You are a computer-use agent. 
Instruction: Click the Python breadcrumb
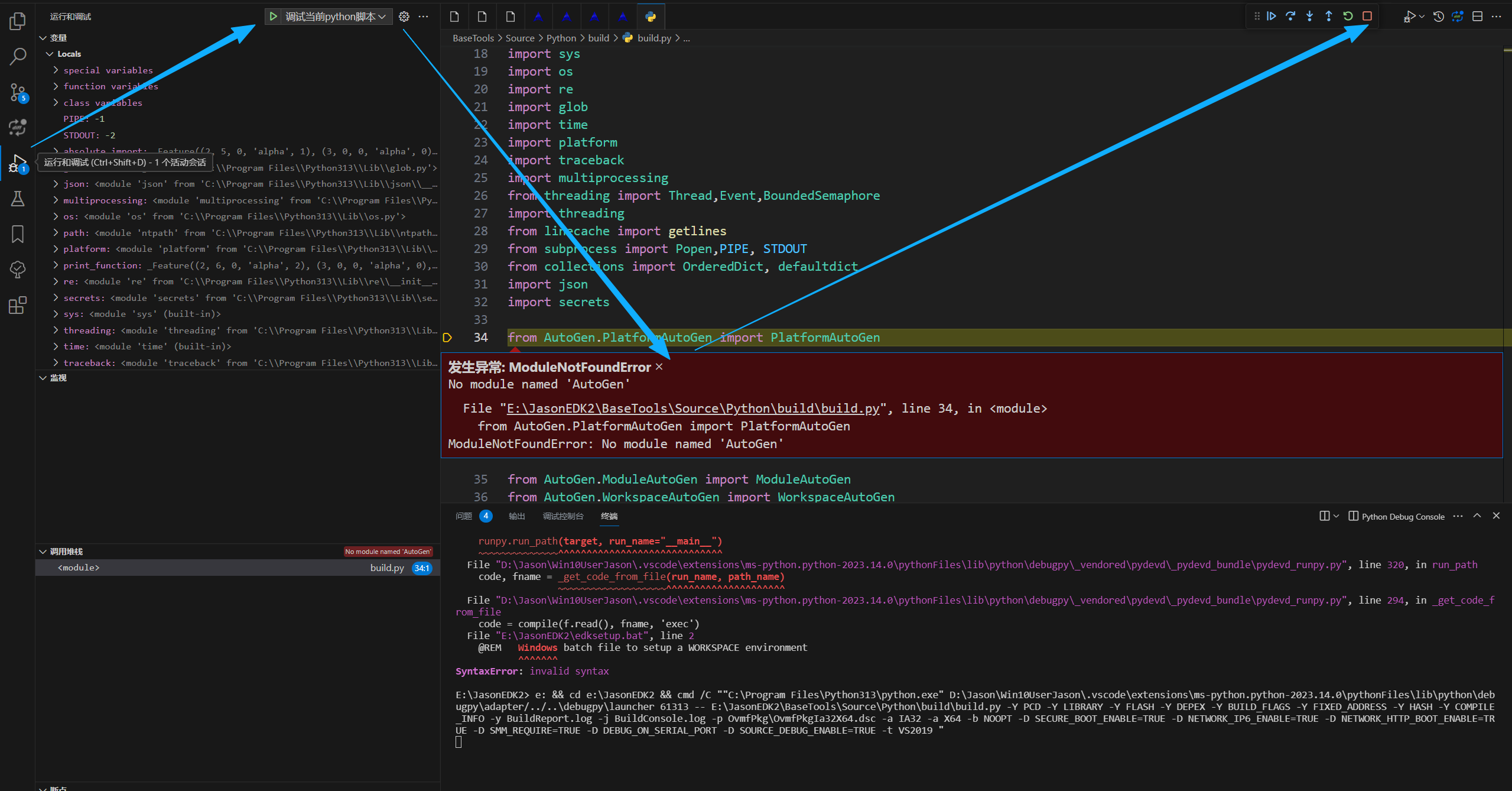(561, 38)
